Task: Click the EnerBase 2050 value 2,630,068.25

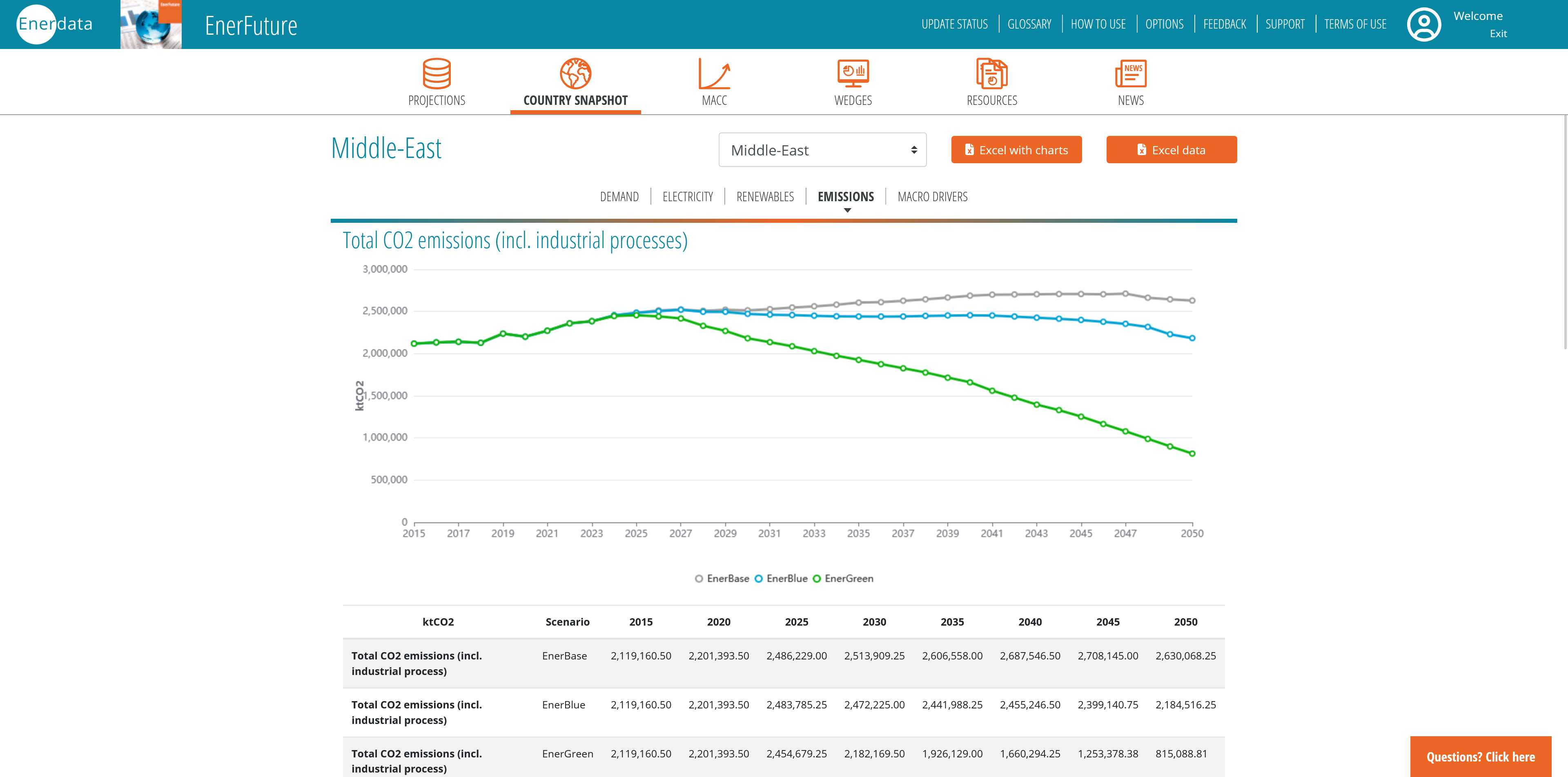Action: click(x=1185, y=656)
